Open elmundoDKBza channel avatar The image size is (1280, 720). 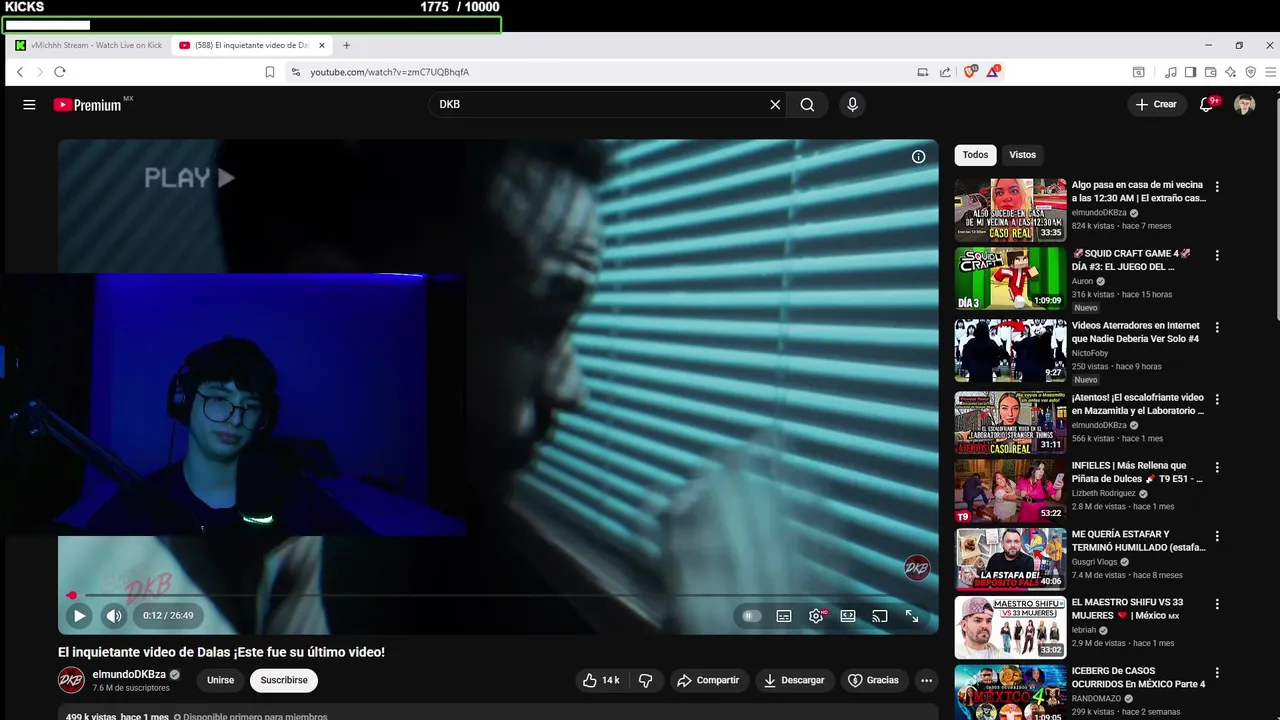(71, 680)
